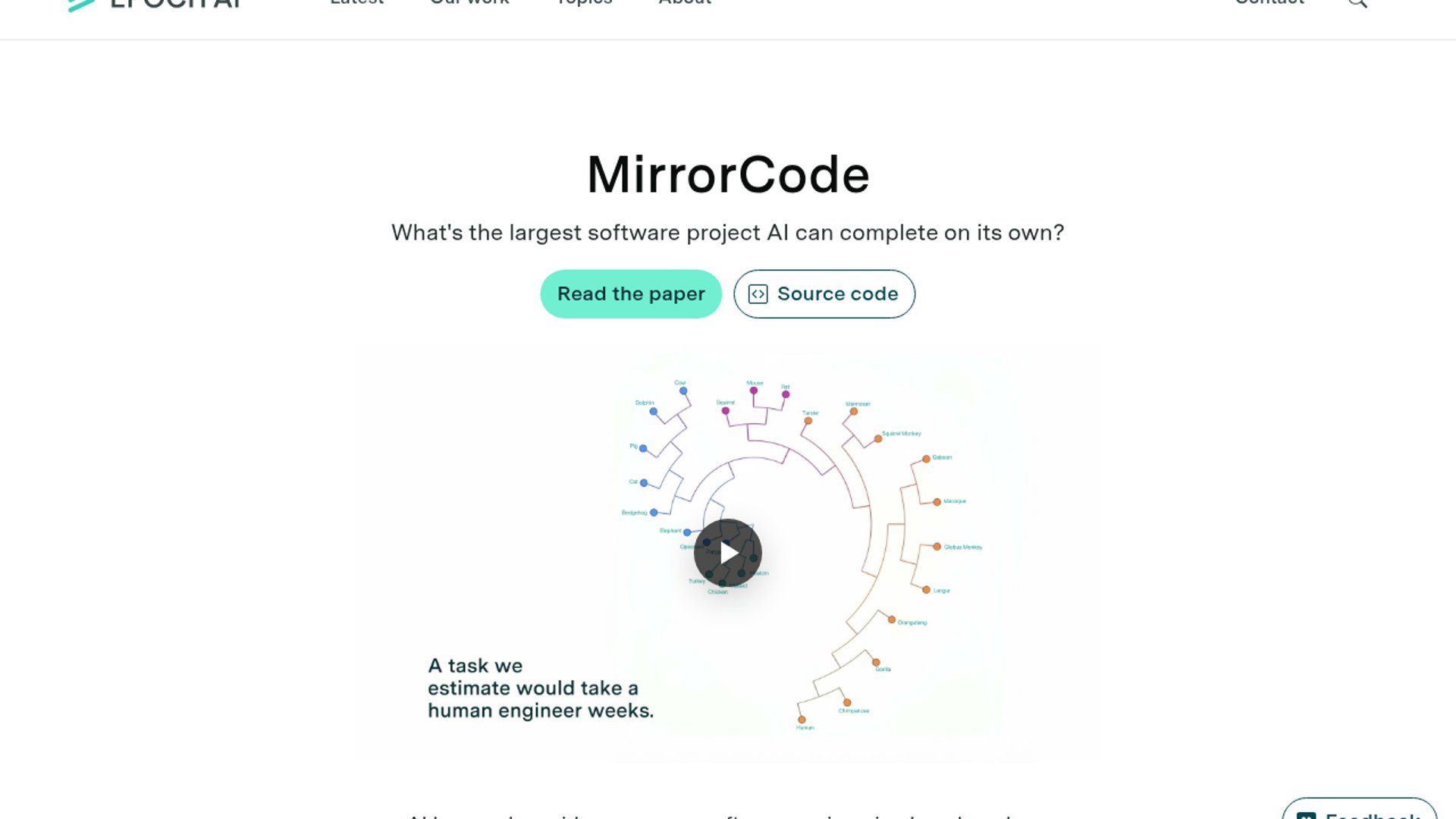Click the Read the paper button

click(631, 293)
